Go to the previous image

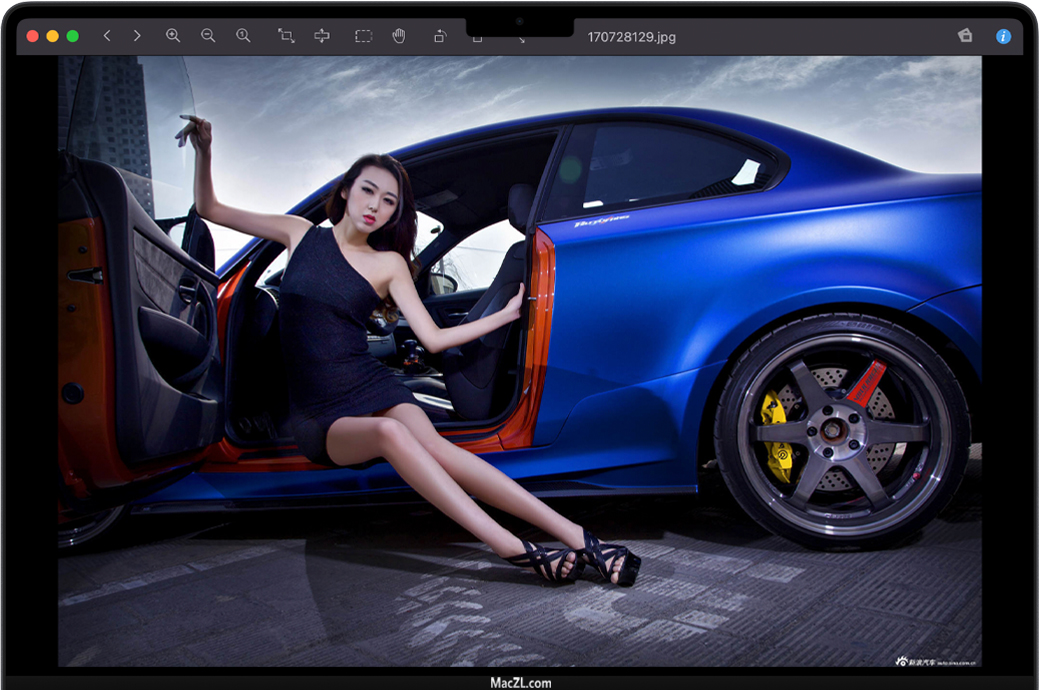click(x=107, y=36)
